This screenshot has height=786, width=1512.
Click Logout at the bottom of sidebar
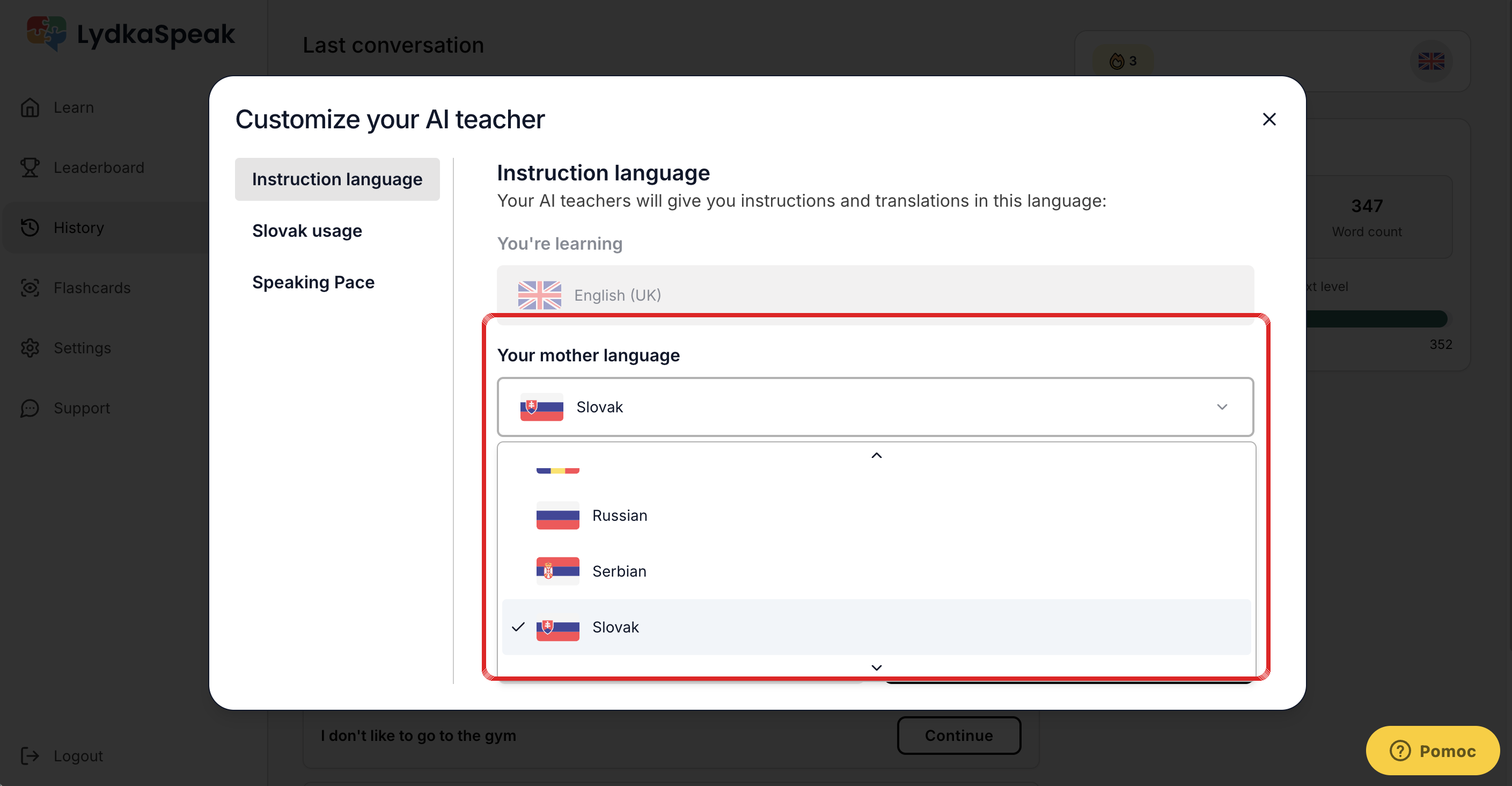[x=78, y=756]
